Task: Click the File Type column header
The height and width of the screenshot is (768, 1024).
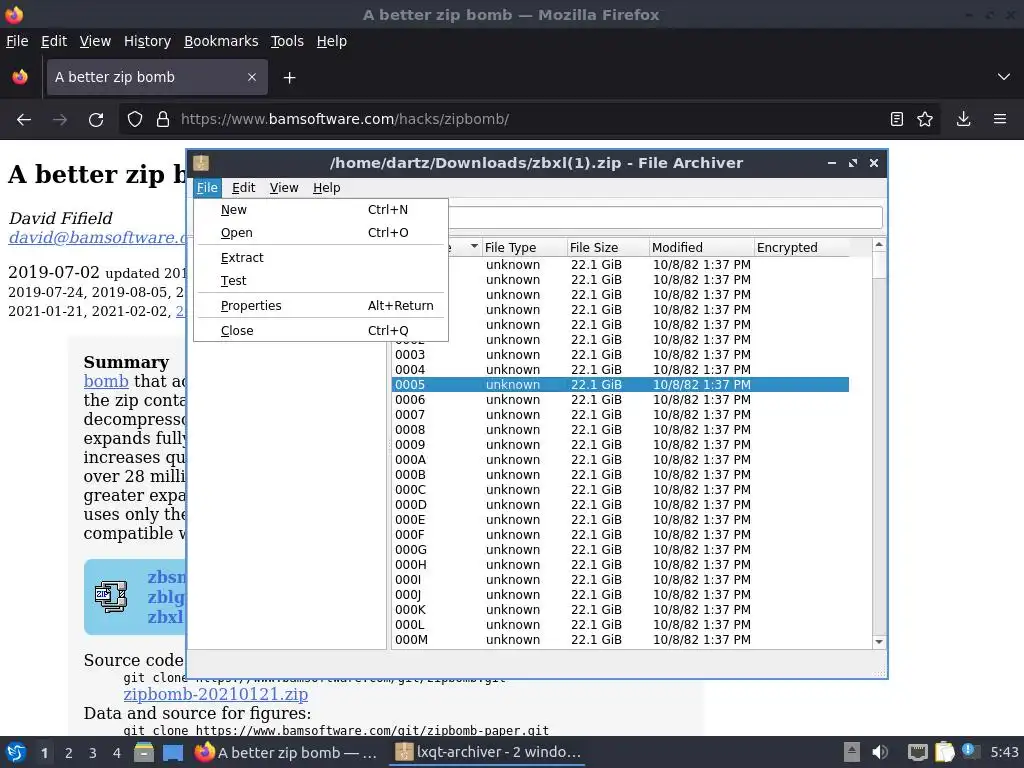Action: point(524,248)
